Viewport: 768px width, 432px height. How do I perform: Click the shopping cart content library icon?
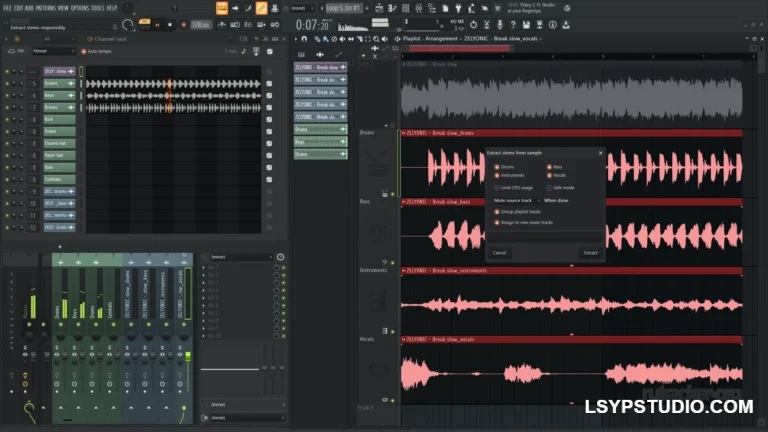pos(498,8)
